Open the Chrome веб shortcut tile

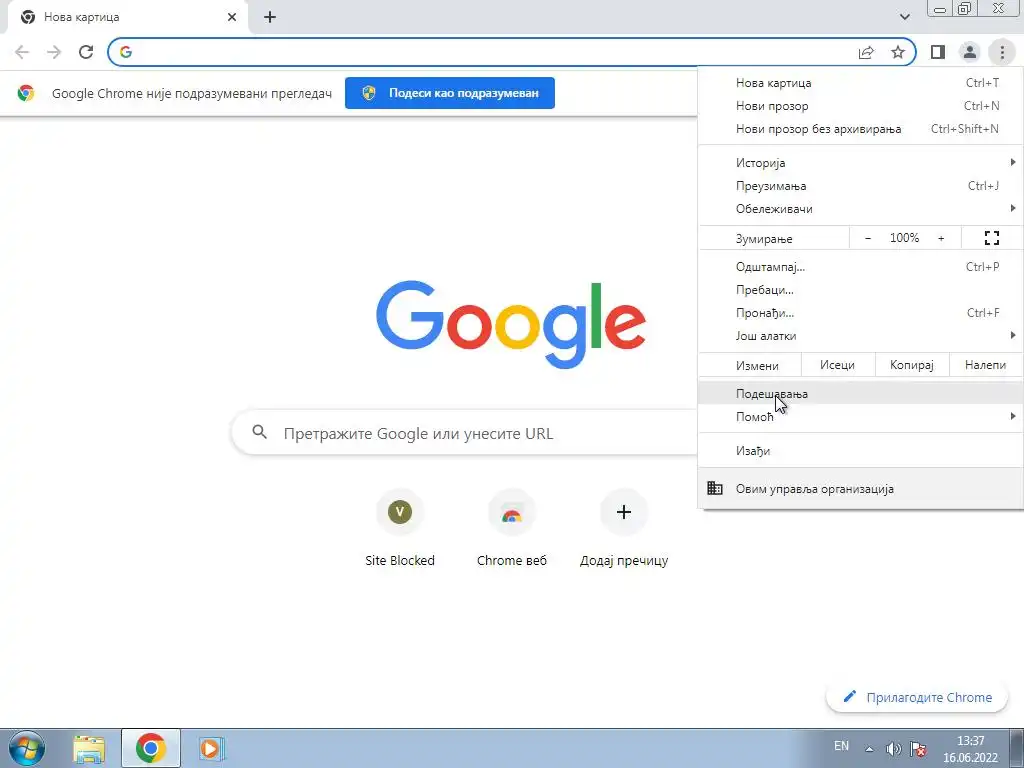pyautogui.click(x=511, y=528)
